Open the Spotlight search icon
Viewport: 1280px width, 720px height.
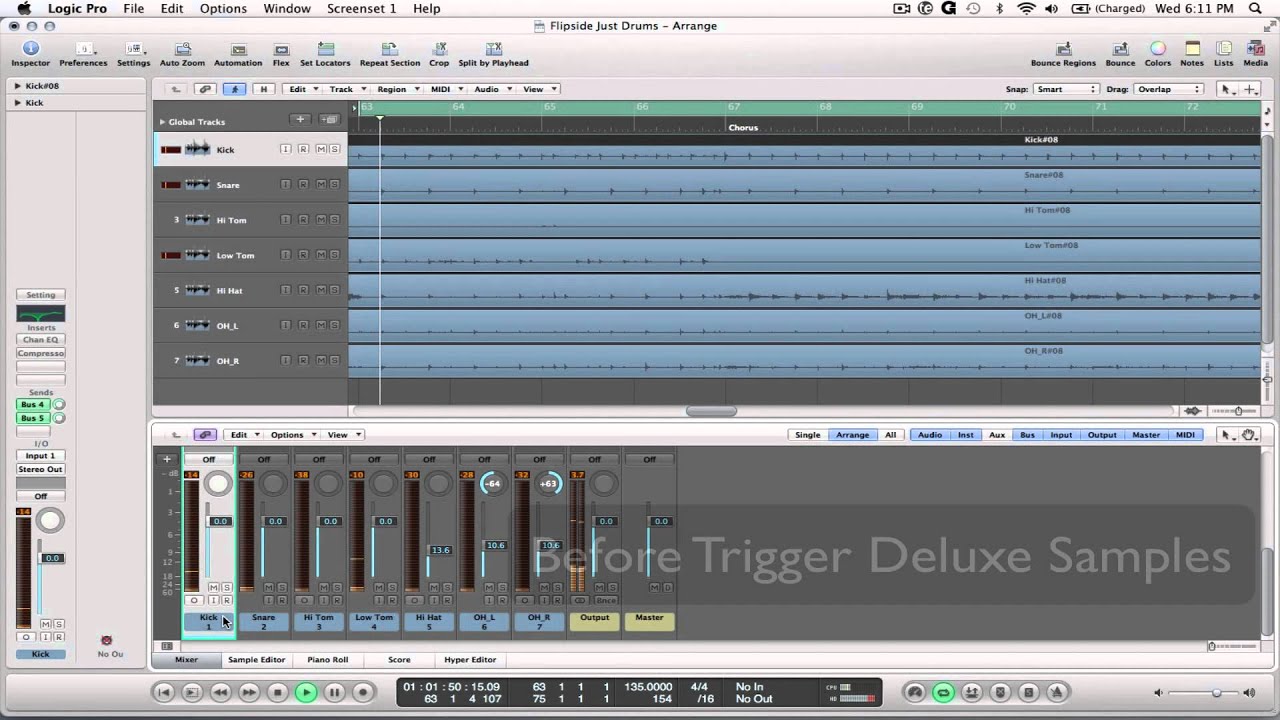point(1255,8)
